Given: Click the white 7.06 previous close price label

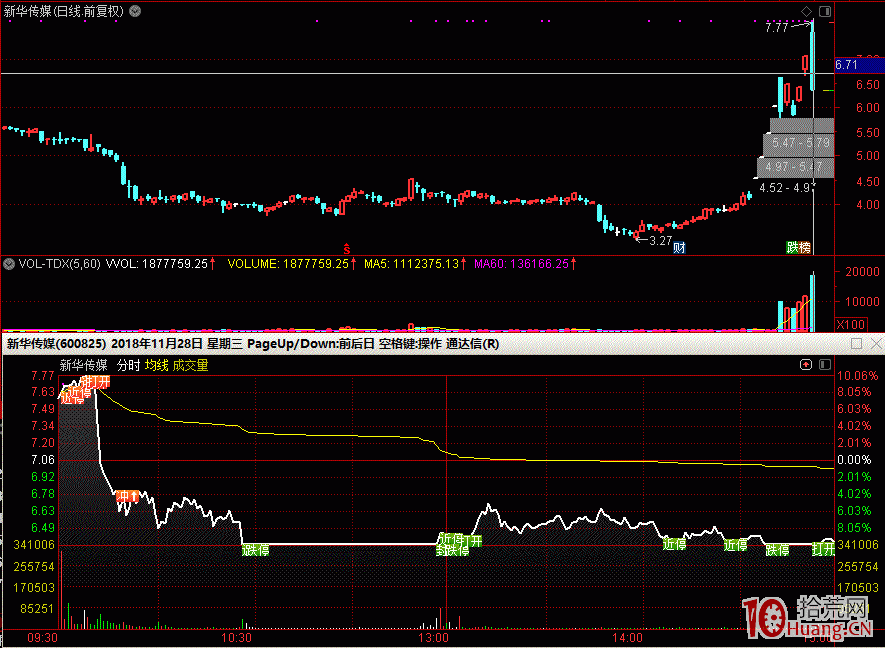Looking at the screenshot, I should click(x=43, y=460).
